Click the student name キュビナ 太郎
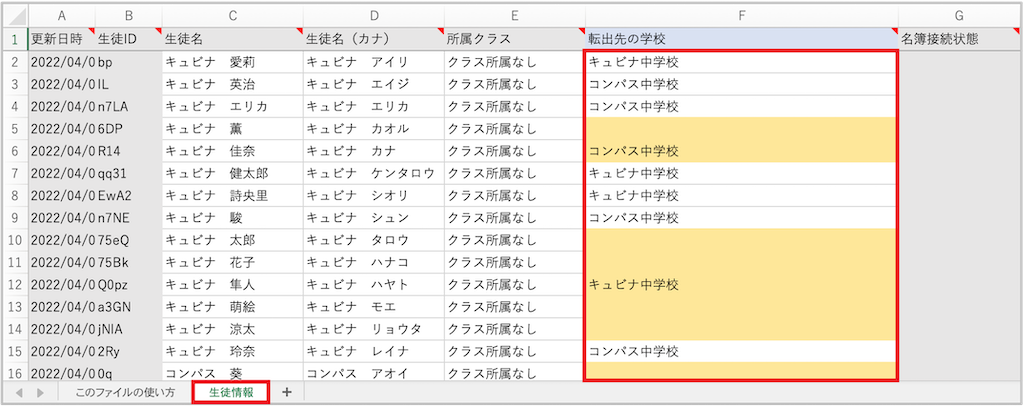 coord(232,240)
